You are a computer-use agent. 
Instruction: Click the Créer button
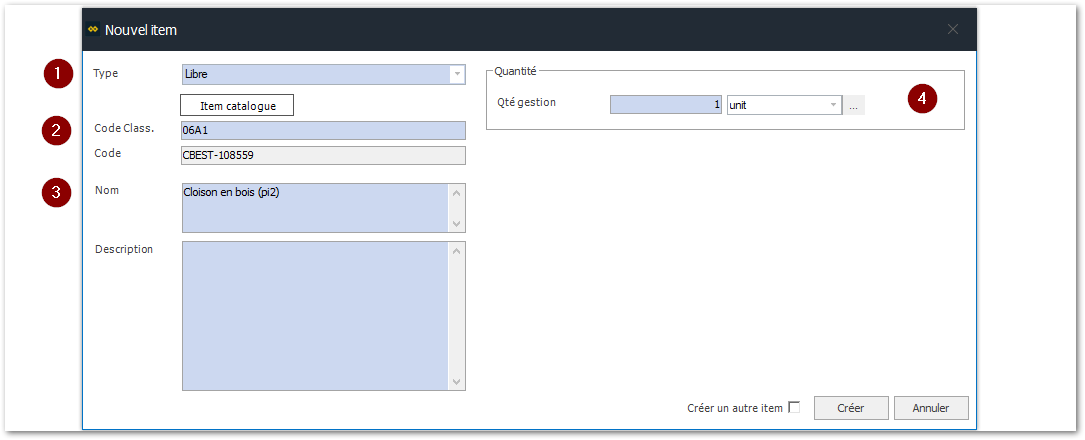[x=850, y=408]
